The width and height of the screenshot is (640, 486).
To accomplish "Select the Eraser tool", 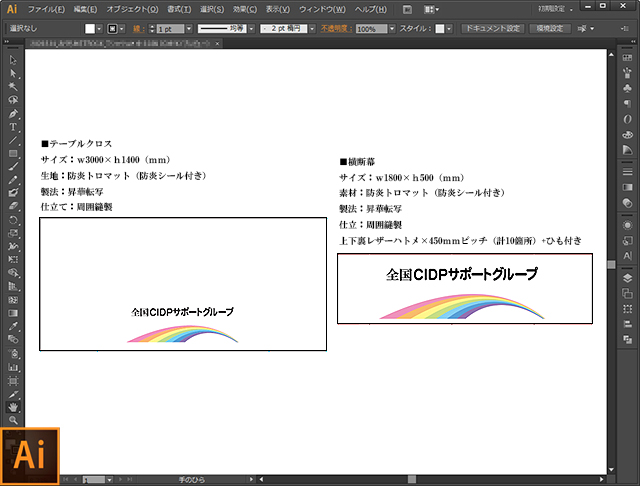I will point(13,206).
